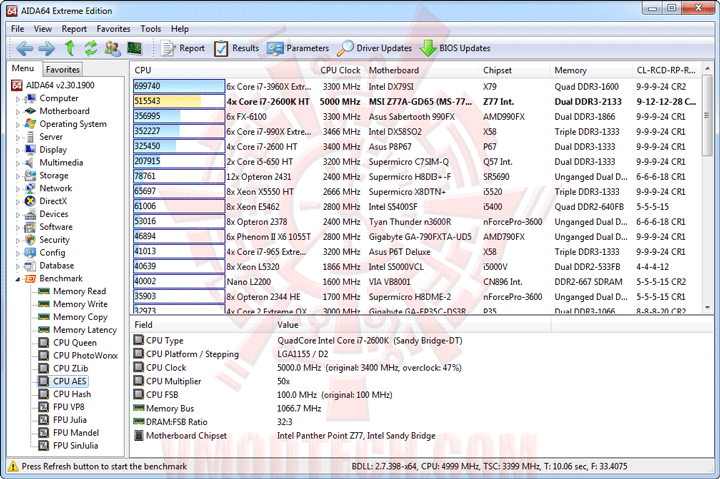
Task: Switch to the Favorites tab
Action: 63,69
